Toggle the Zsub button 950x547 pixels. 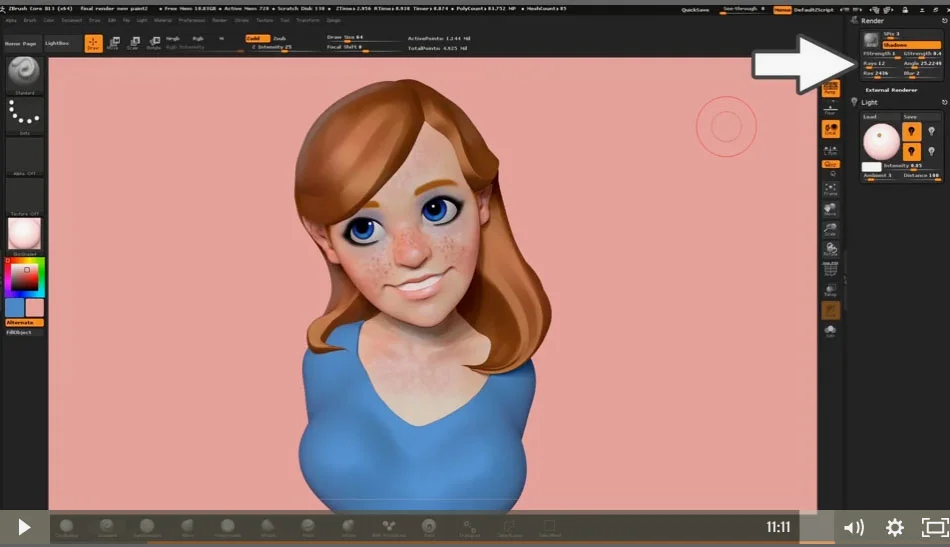pos(279,38)
